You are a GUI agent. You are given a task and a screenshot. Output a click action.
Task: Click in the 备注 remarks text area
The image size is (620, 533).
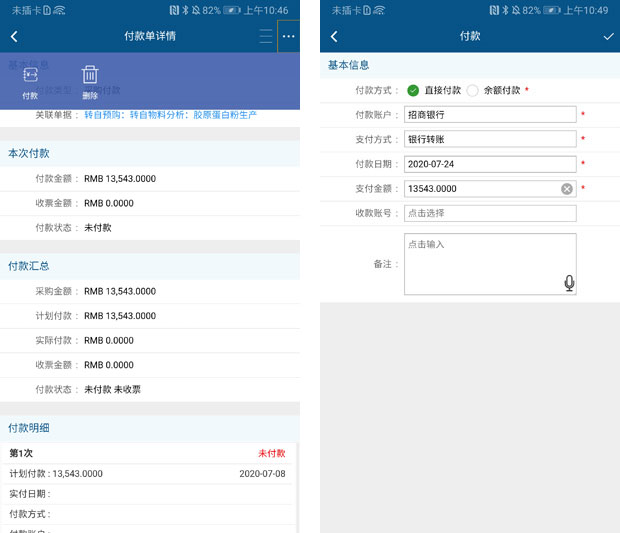coord(482,264)
